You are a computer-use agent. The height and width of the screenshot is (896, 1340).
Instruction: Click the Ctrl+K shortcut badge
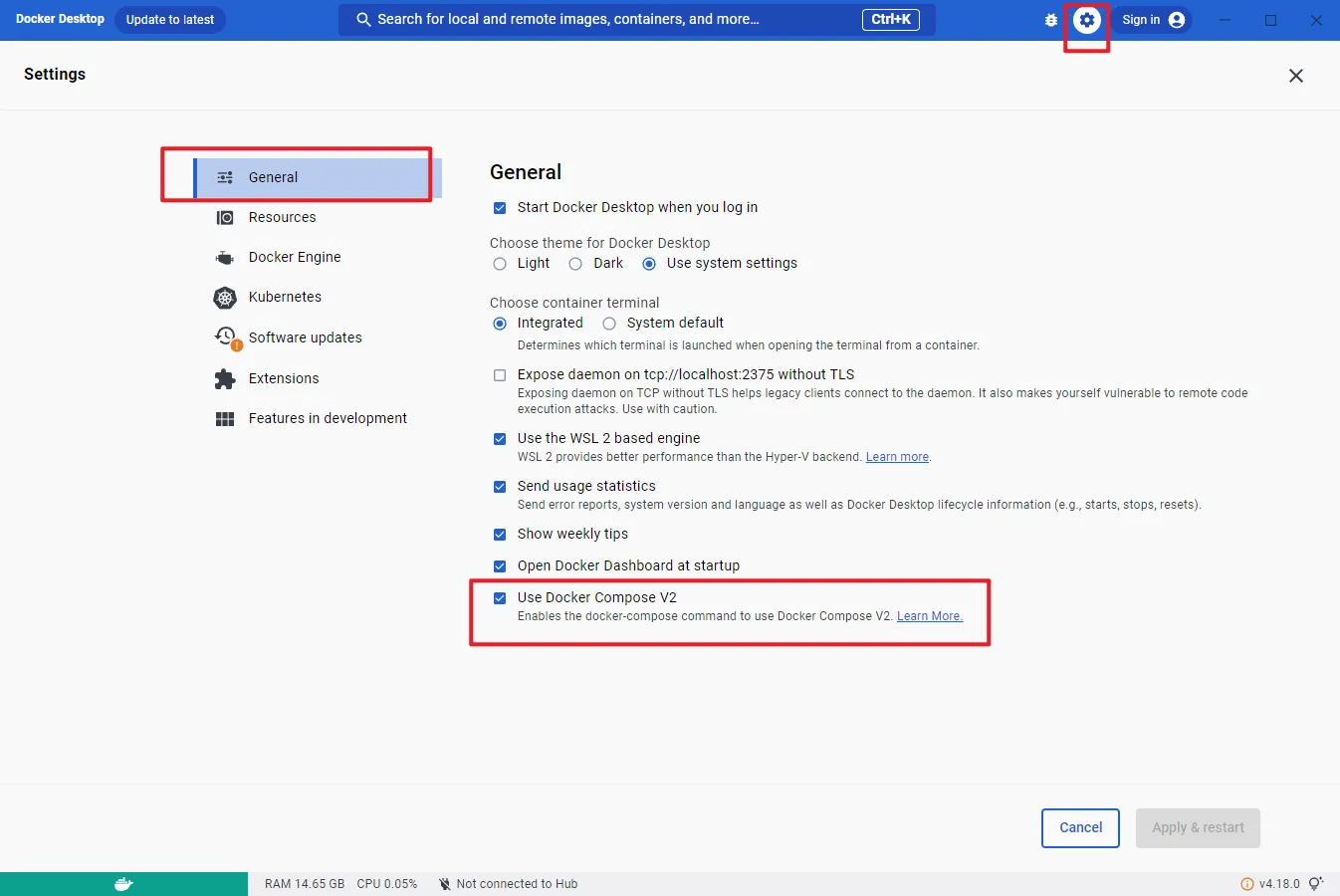(x=891, y=19)
